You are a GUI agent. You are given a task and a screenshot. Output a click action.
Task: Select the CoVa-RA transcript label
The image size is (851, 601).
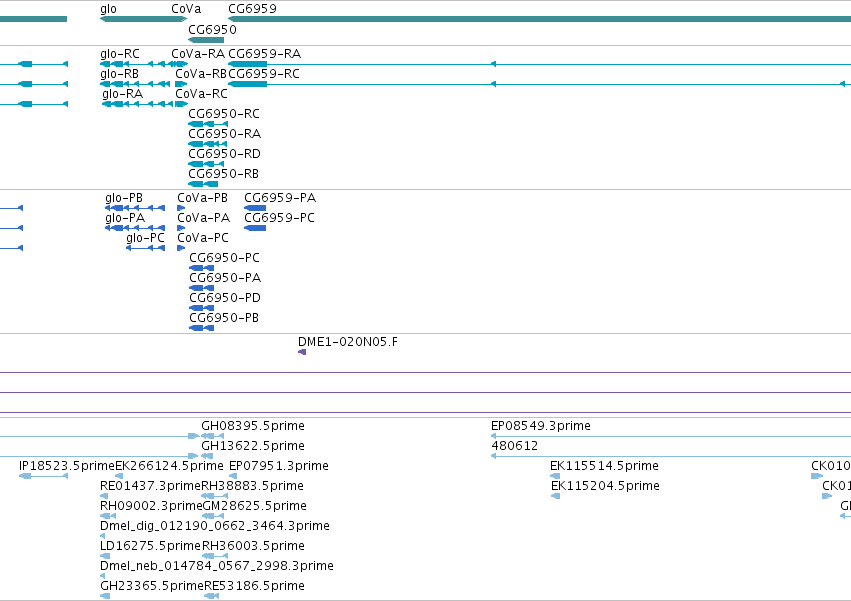click(198, 54)
